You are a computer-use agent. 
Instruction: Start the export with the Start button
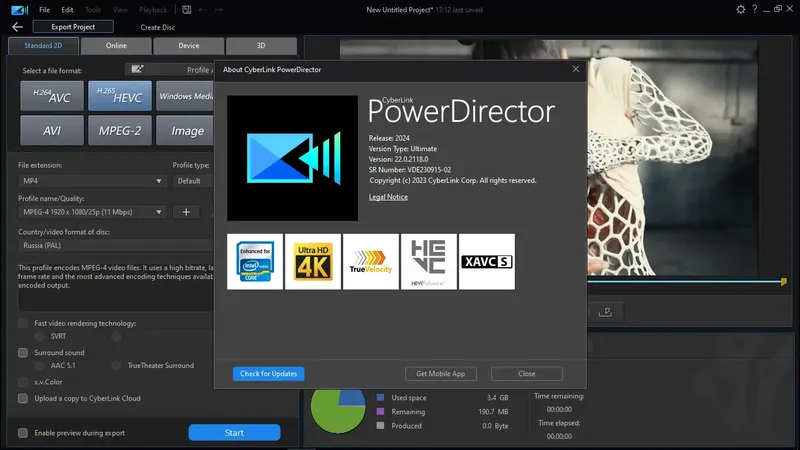click(x=234, y=433)
